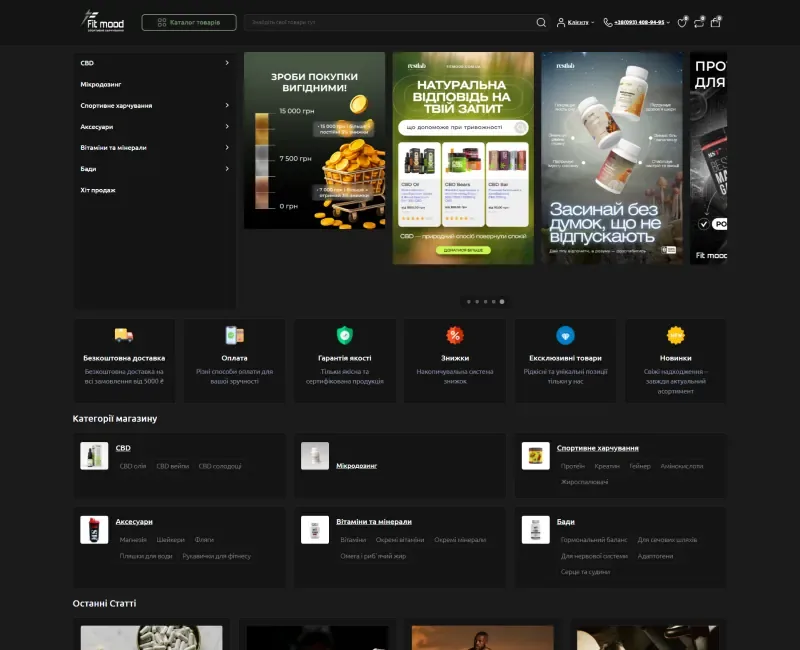Screen dimensions: 800x650
Task: Click the free delivery truck icon
Action: [x=124, y=335]
